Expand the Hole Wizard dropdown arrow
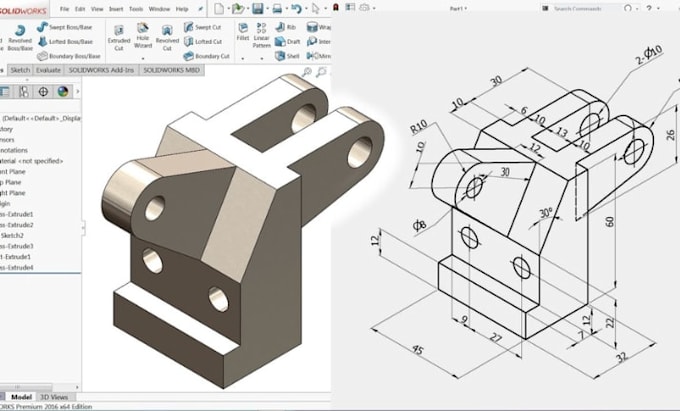680x411 pixels. [143, 58]
